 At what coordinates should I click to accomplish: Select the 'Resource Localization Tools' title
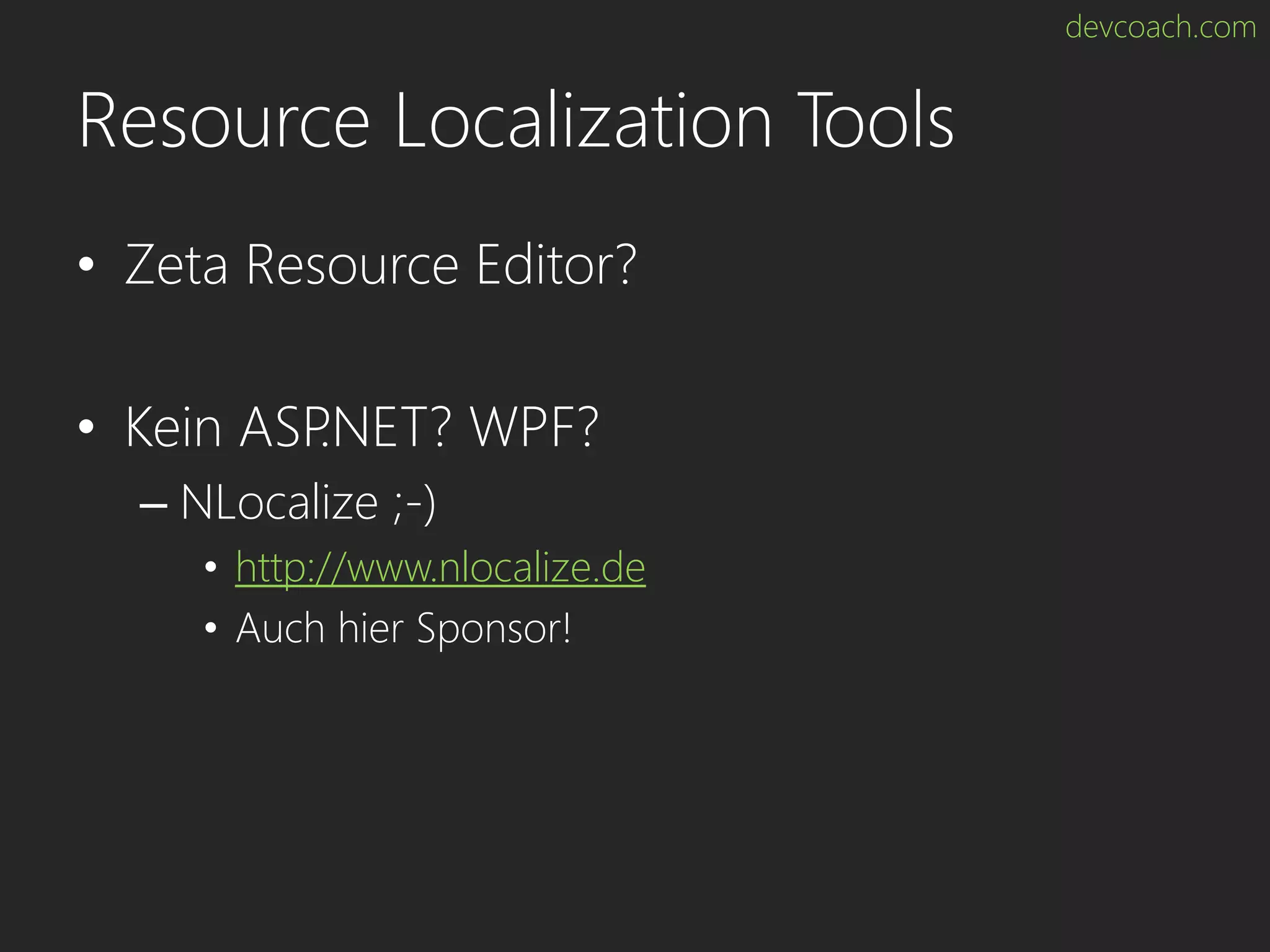pos(516,120)
